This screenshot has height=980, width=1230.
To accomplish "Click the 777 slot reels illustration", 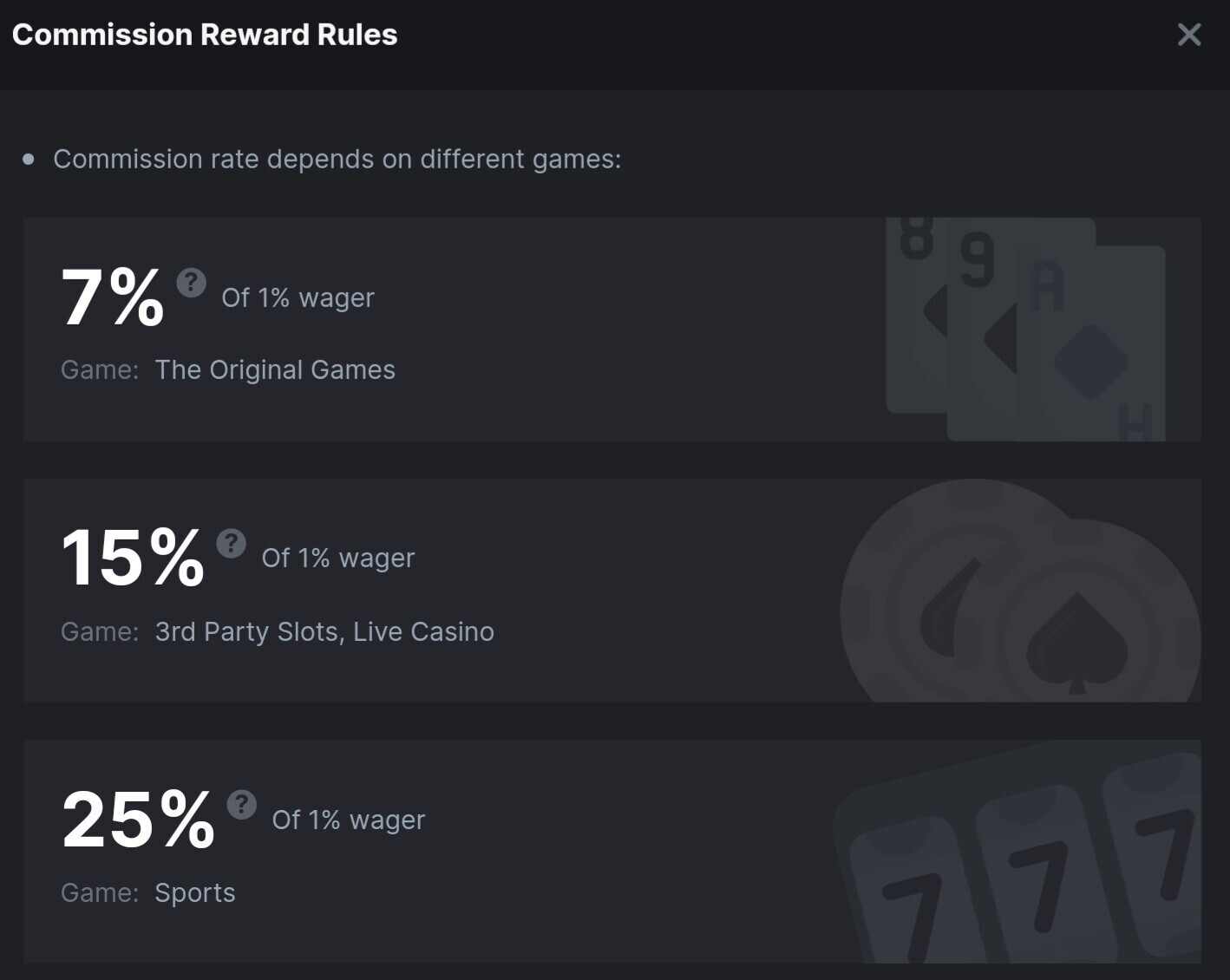I will click(x=1017, y=852).
